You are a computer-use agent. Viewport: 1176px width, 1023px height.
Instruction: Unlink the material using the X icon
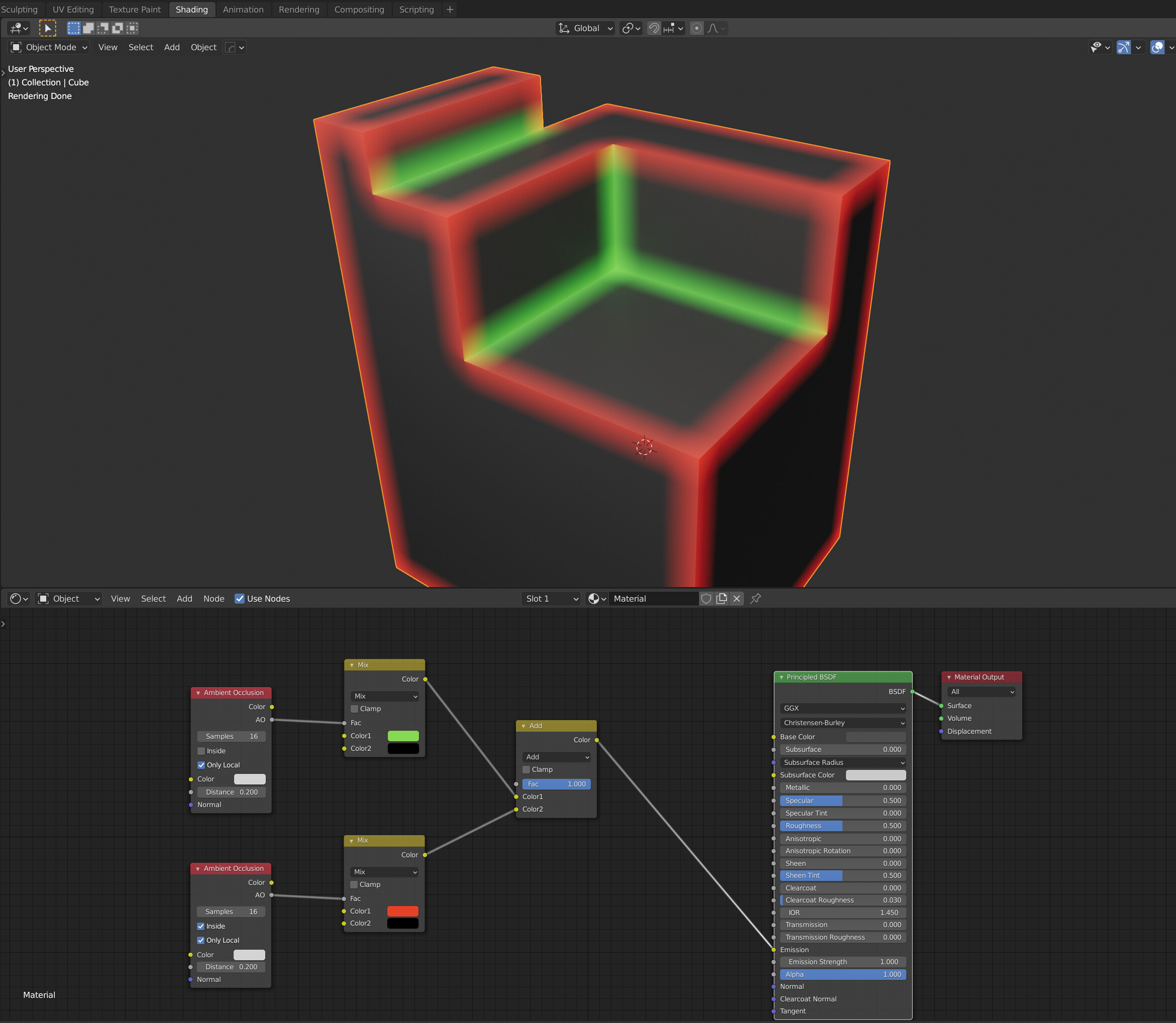point(737,598)
